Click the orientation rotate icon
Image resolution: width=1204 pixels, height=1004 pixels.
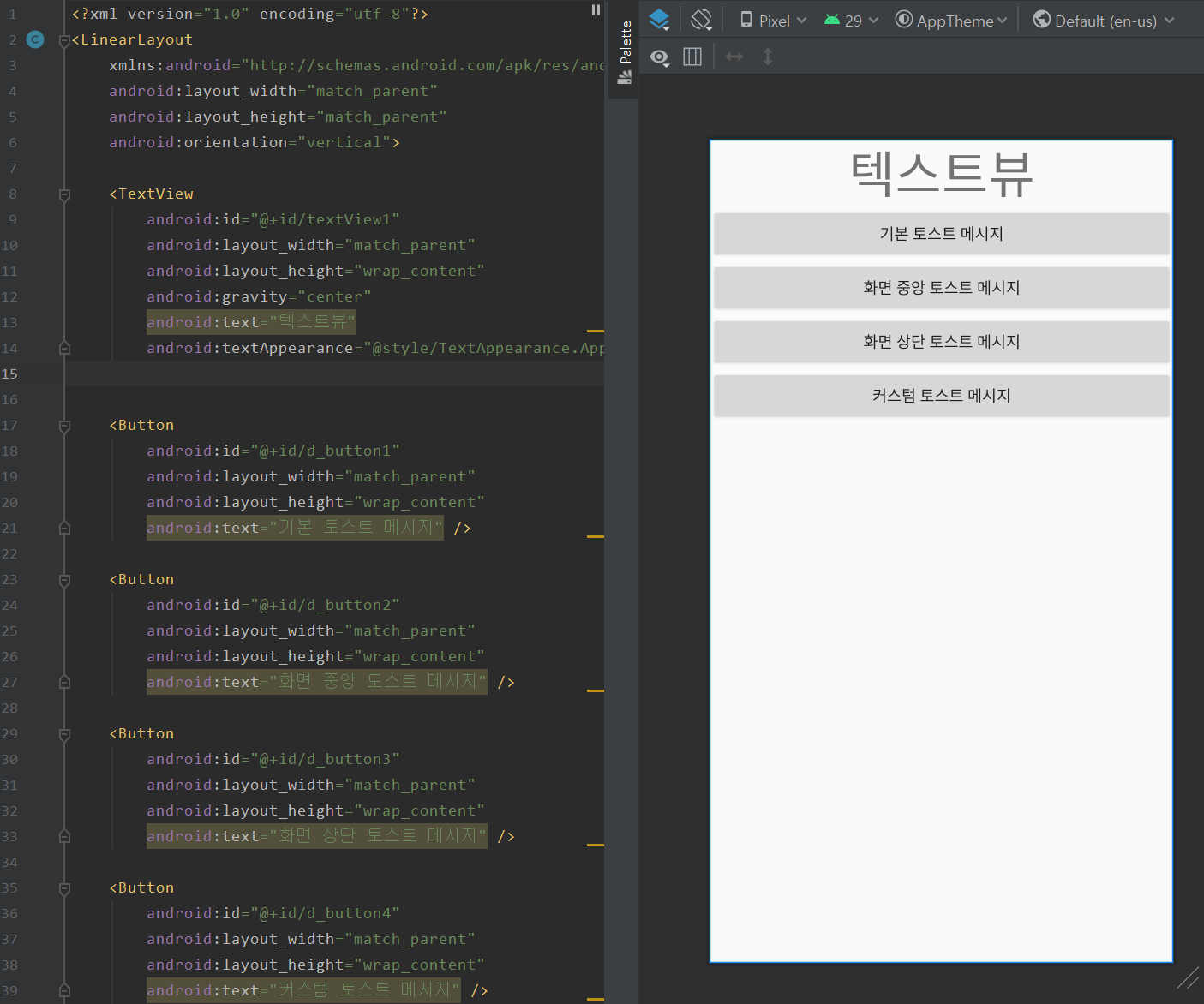point(701,20)
